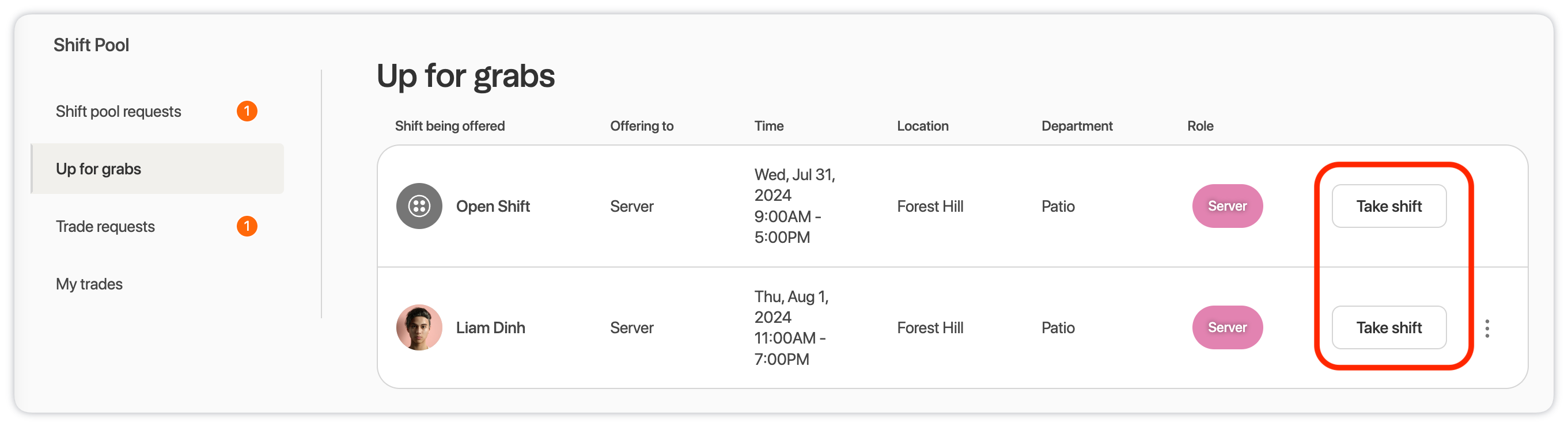Click the Wed, Jul 31 time cell

pyautogui.click(x=795, y=205)
